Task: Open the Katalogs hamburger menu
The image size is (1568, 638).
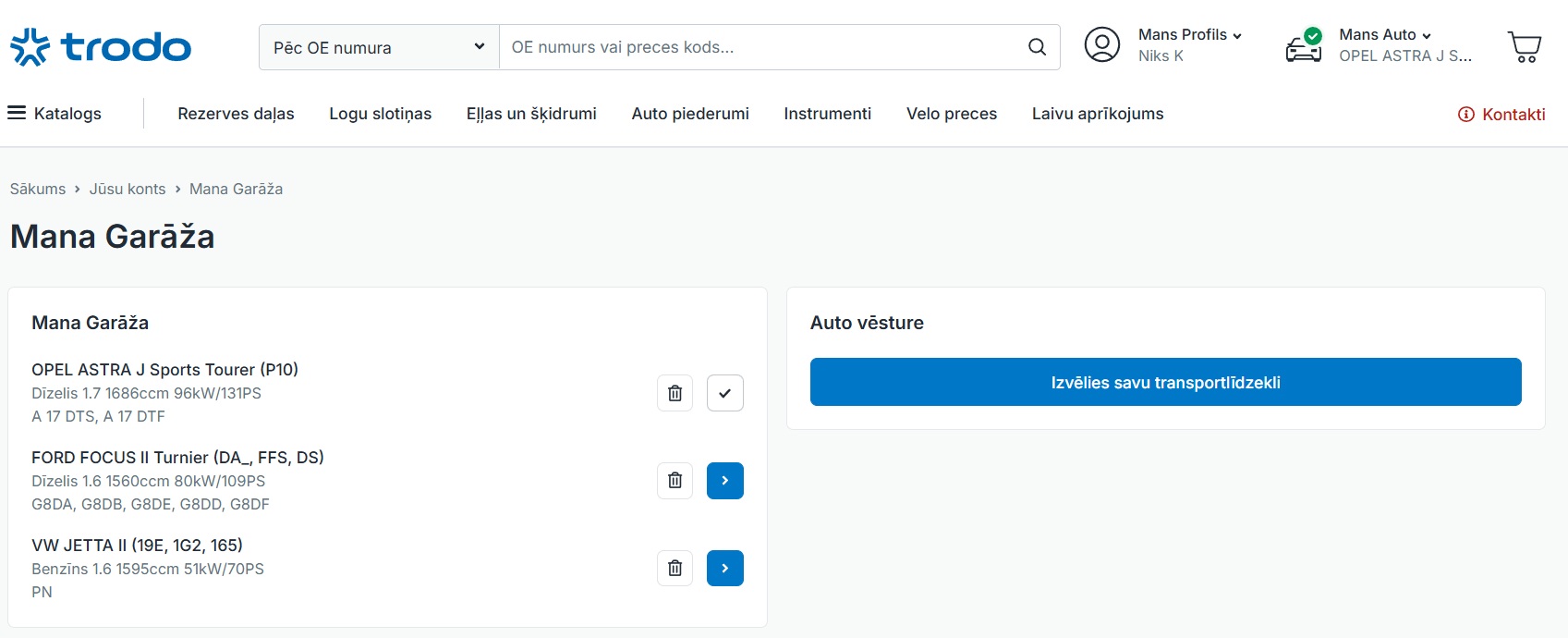Action: pos(55,114)
